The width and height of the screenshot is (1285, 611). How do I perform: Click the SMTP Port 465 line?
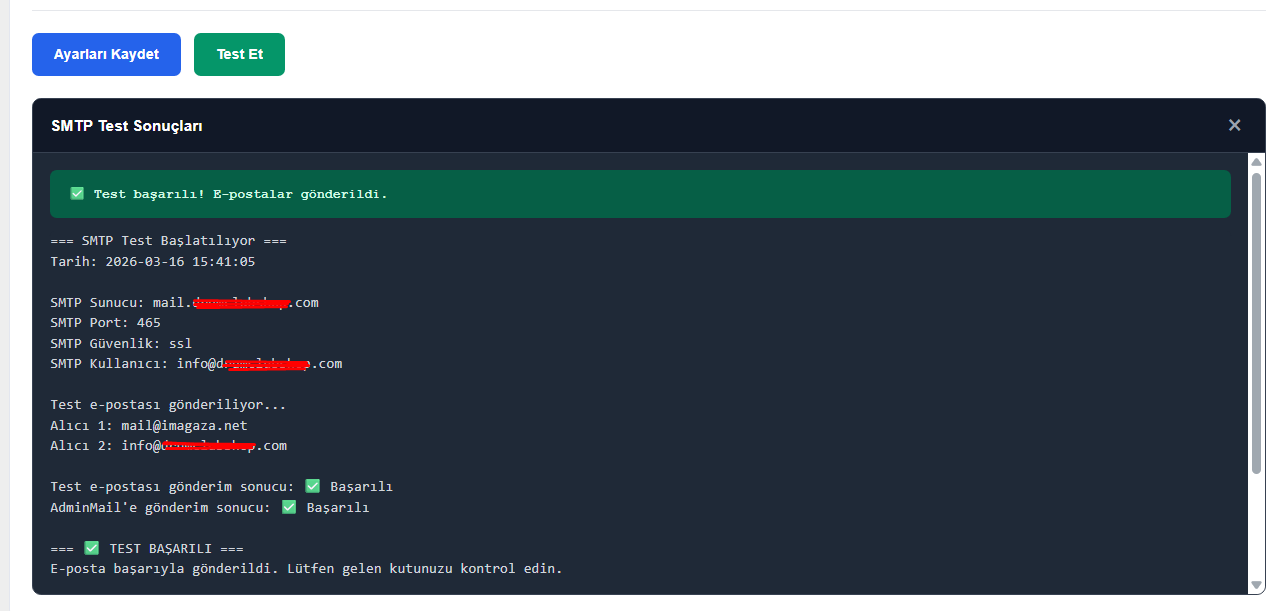[x=105, y=323]
